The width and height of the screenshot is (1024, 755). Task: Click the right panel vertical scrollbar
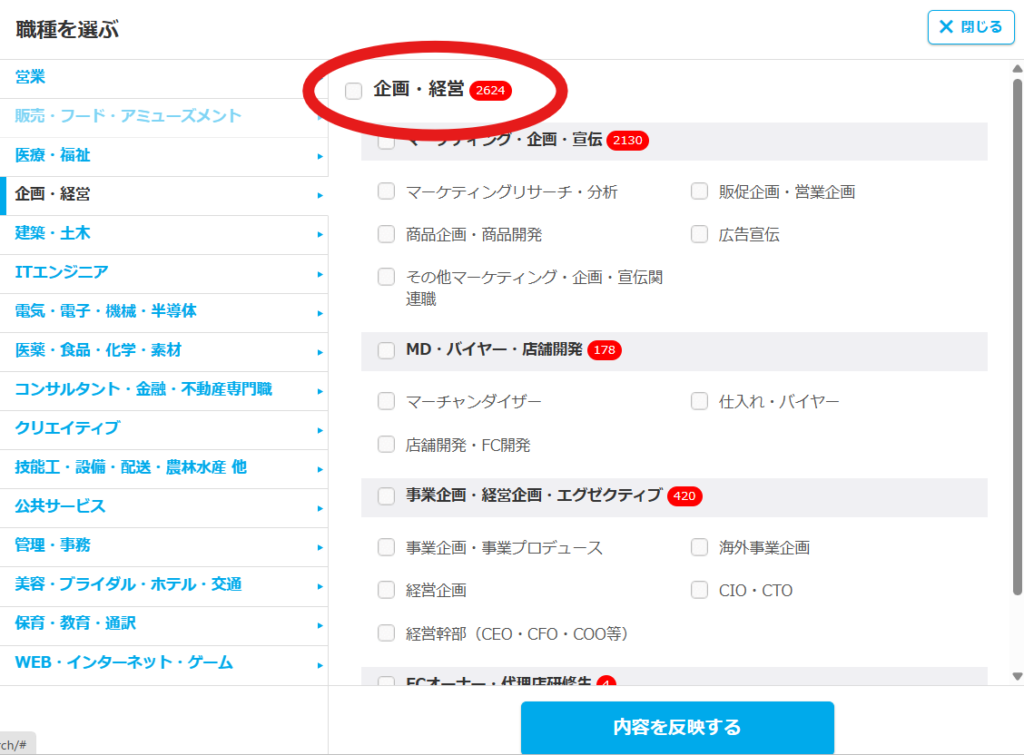[x=1017, y=330]
